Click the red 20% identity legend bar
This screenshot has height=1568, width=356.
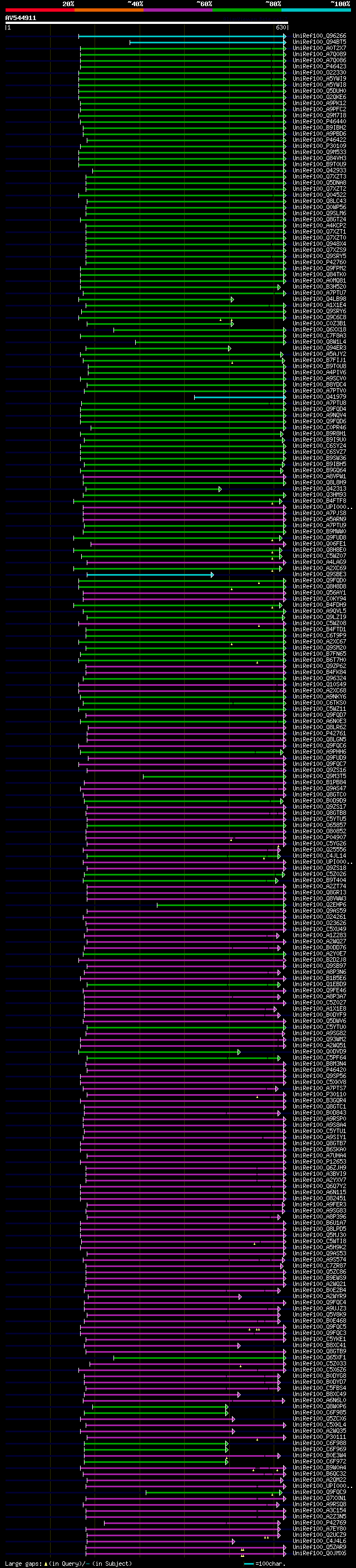click(x=39, y=10)
